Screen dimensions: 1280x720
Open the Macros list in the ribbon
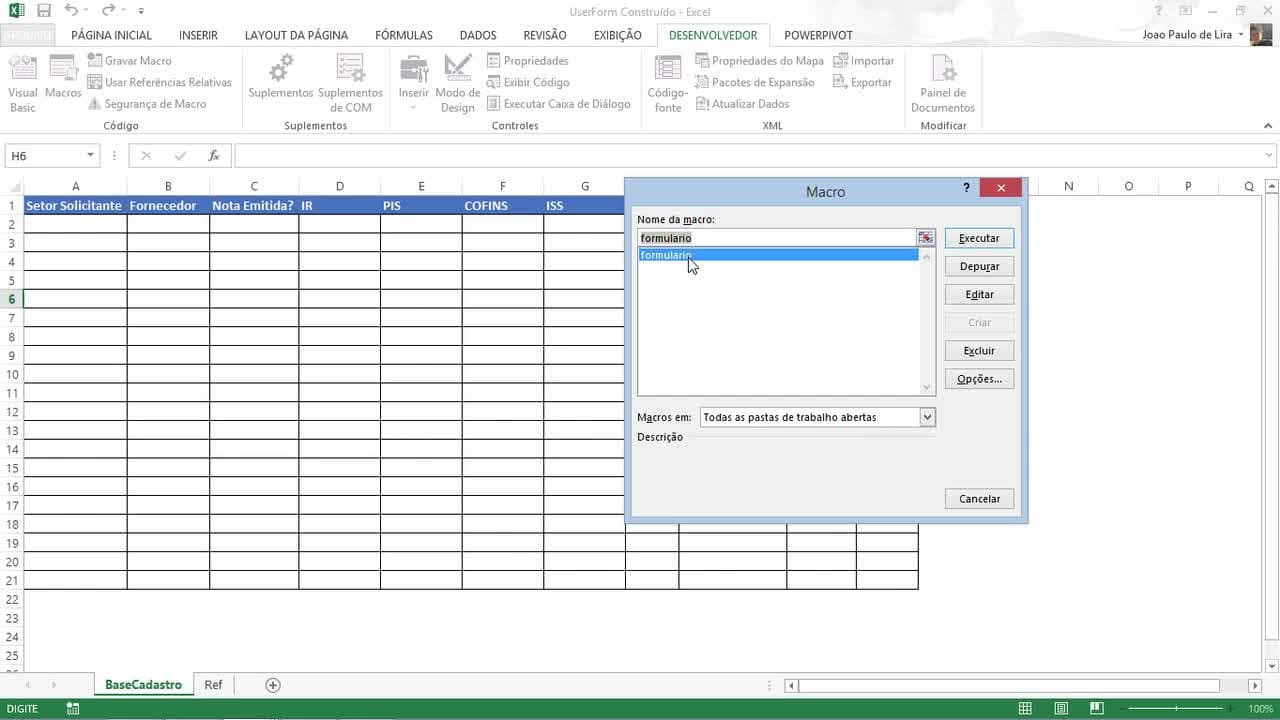63,78
